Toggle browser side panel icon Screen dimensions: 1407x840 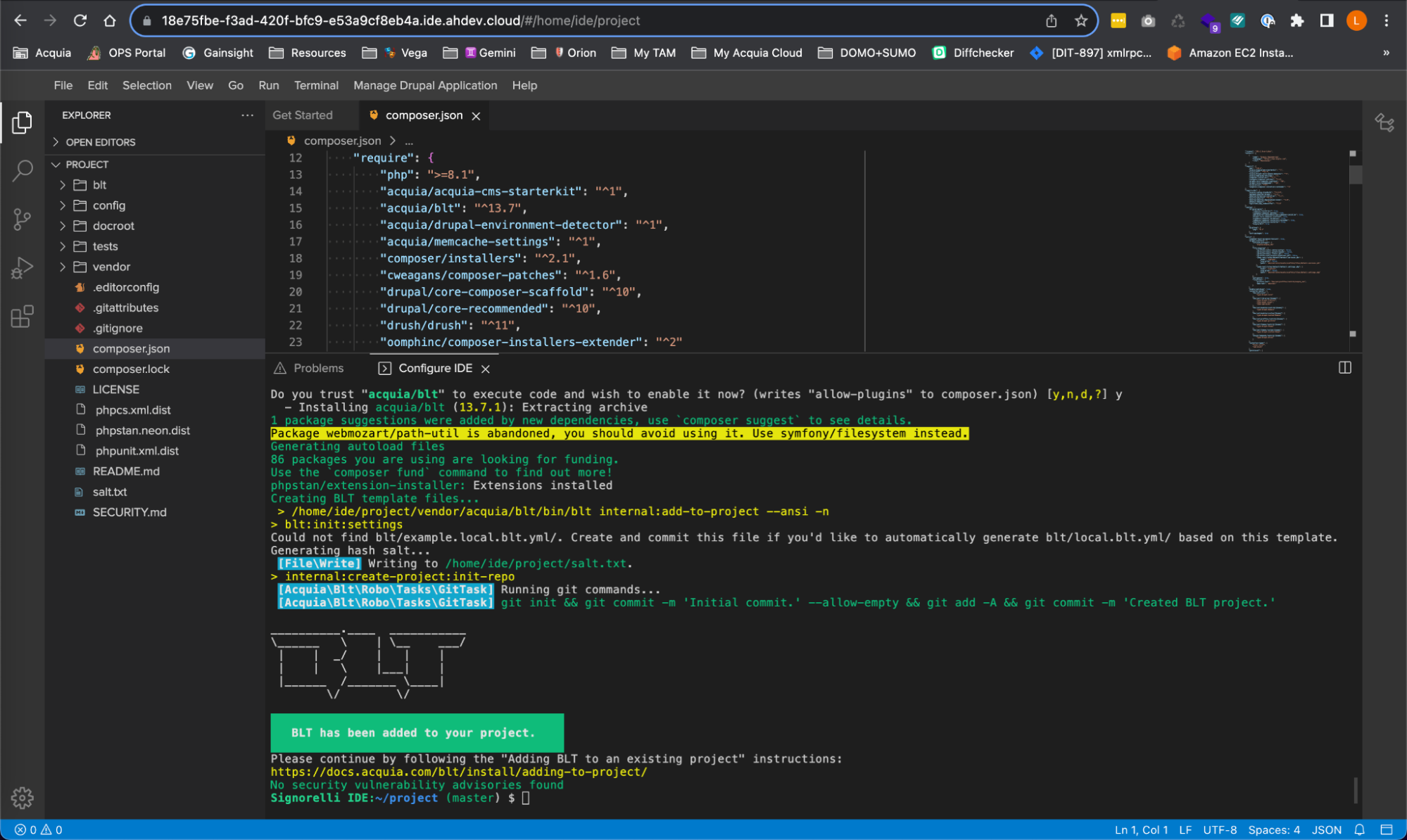click(1327, 20)
